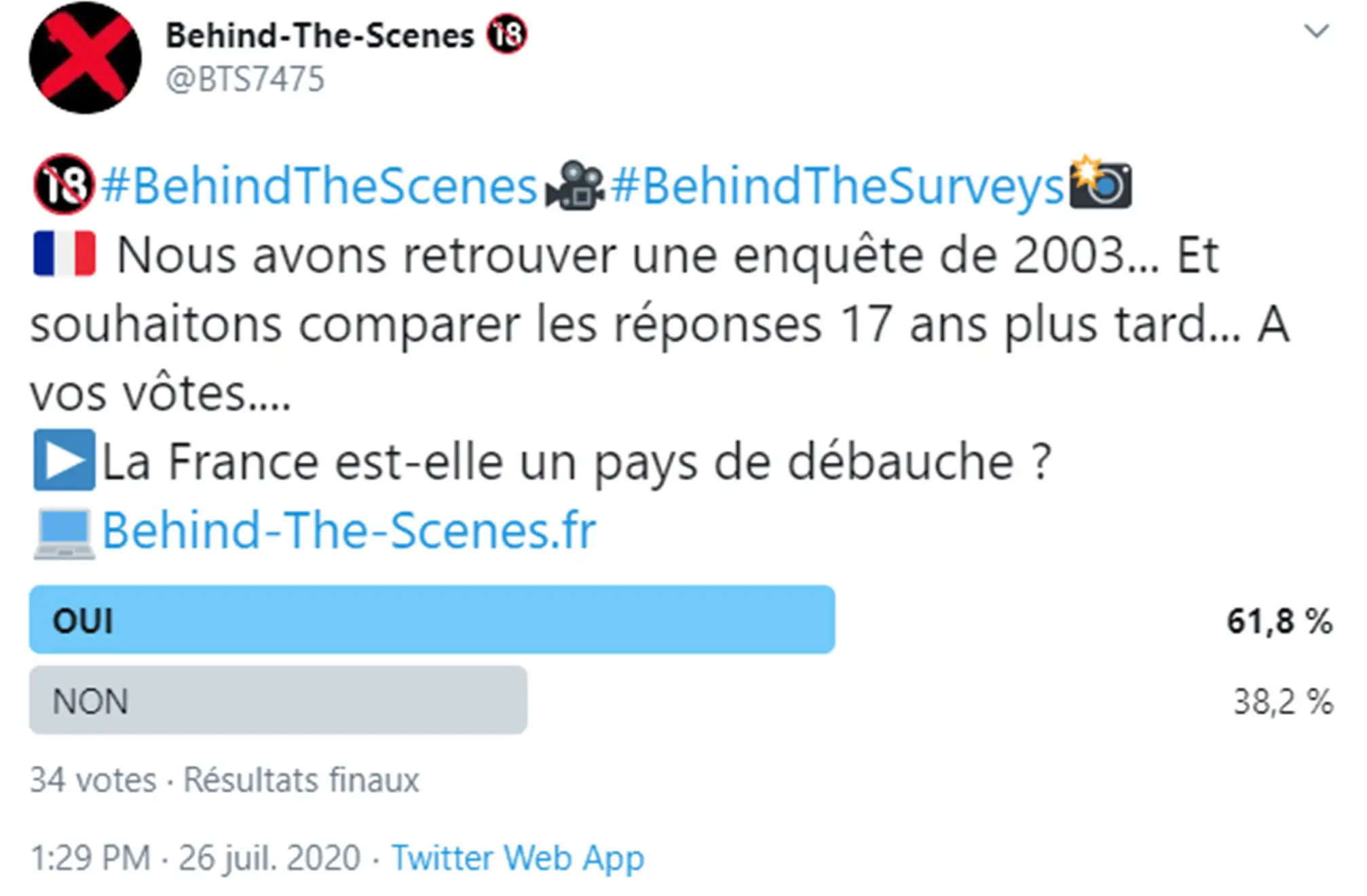The height and width of the screenshot is (896, 1367).
Task: Open the tweet options chevron menu
Action: tap(1316, 31)
